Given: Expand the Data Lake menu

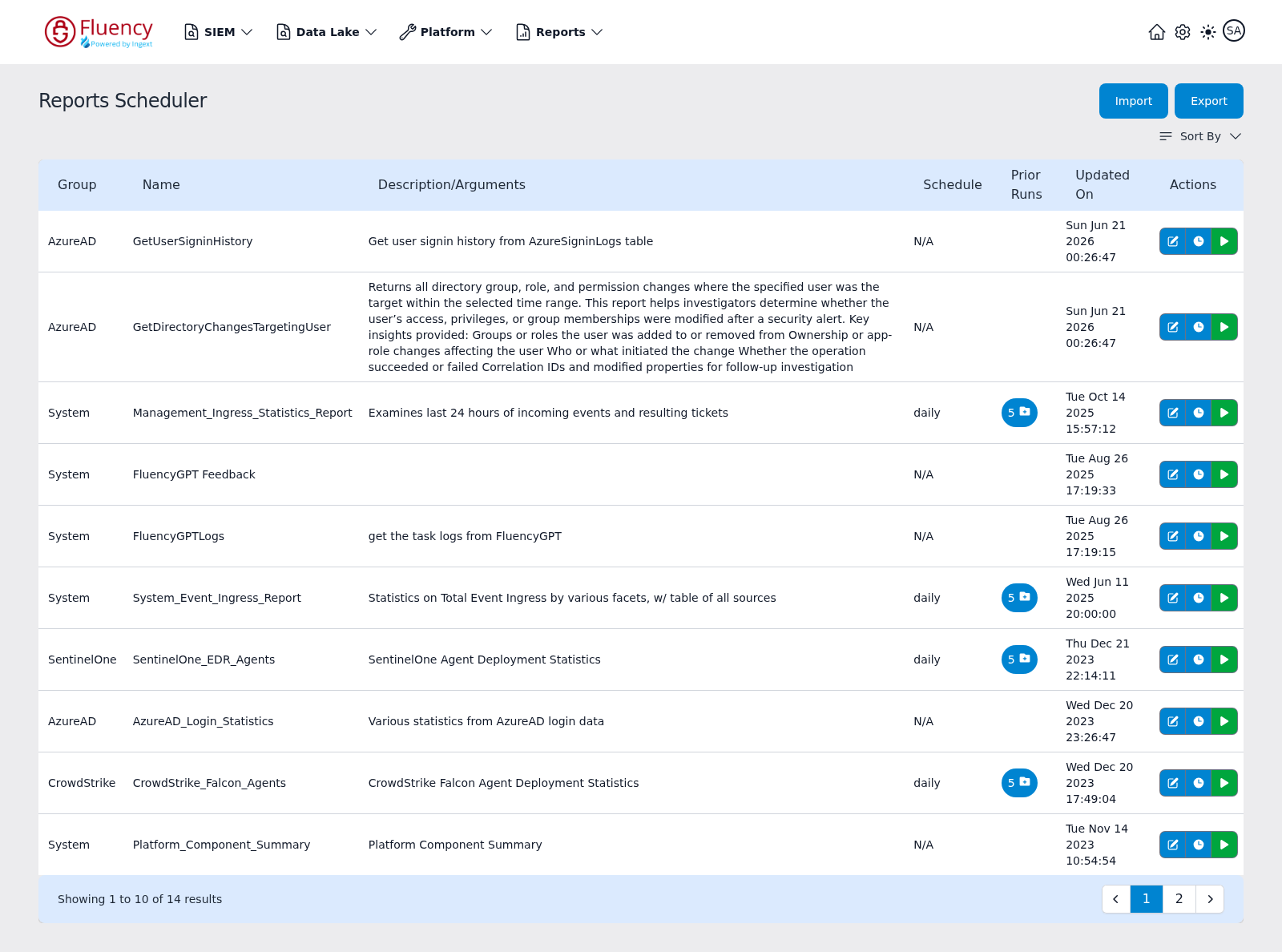Looking at the screenshot, I should pos(327,32).
